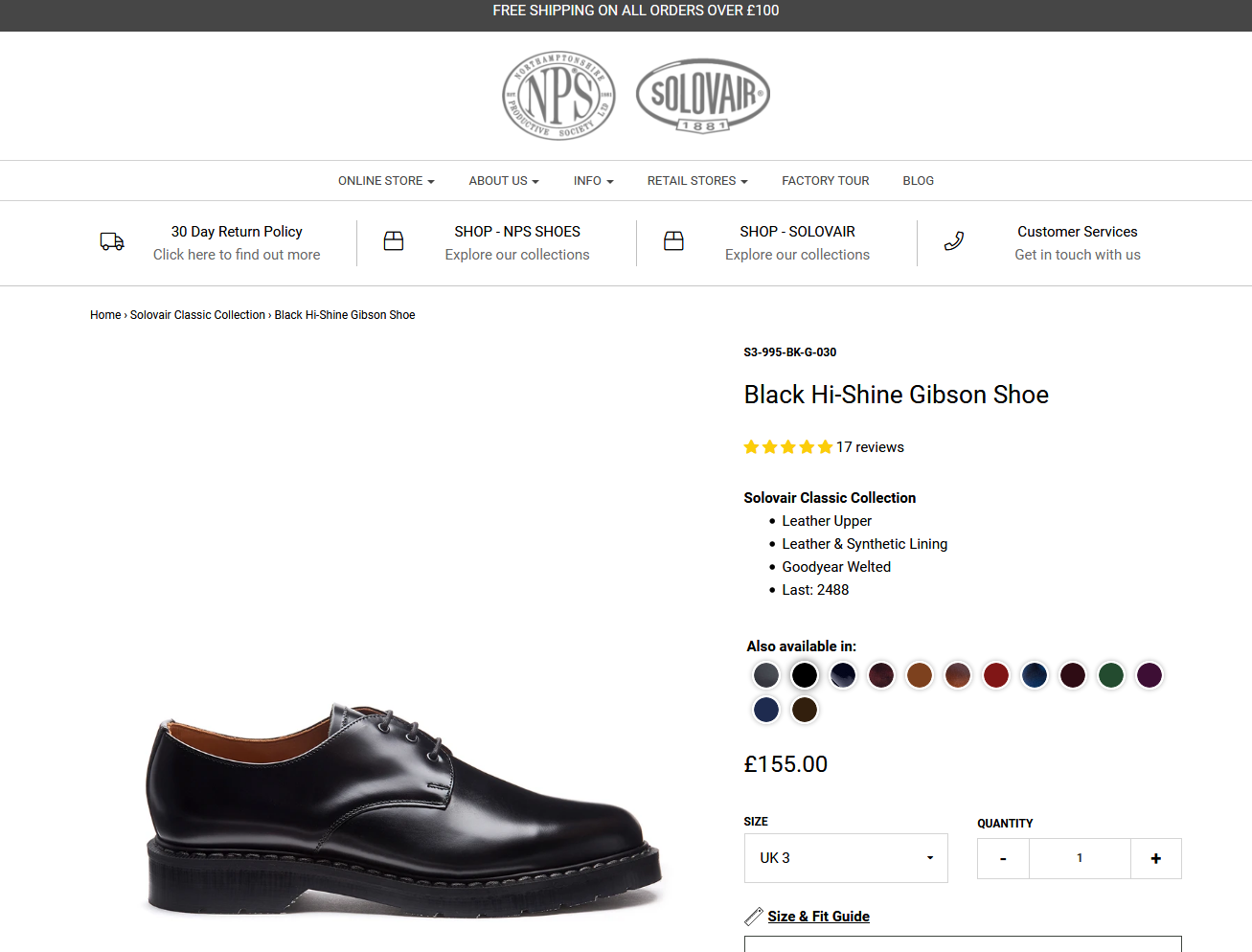Open the Size & Fit Guide

(819, 917)
